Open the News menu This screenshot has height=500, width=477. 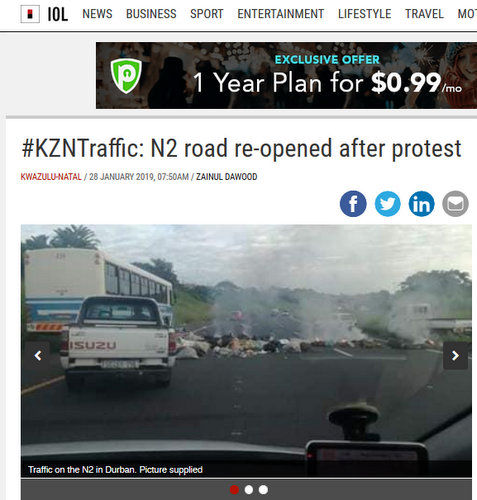pos(97,14)
